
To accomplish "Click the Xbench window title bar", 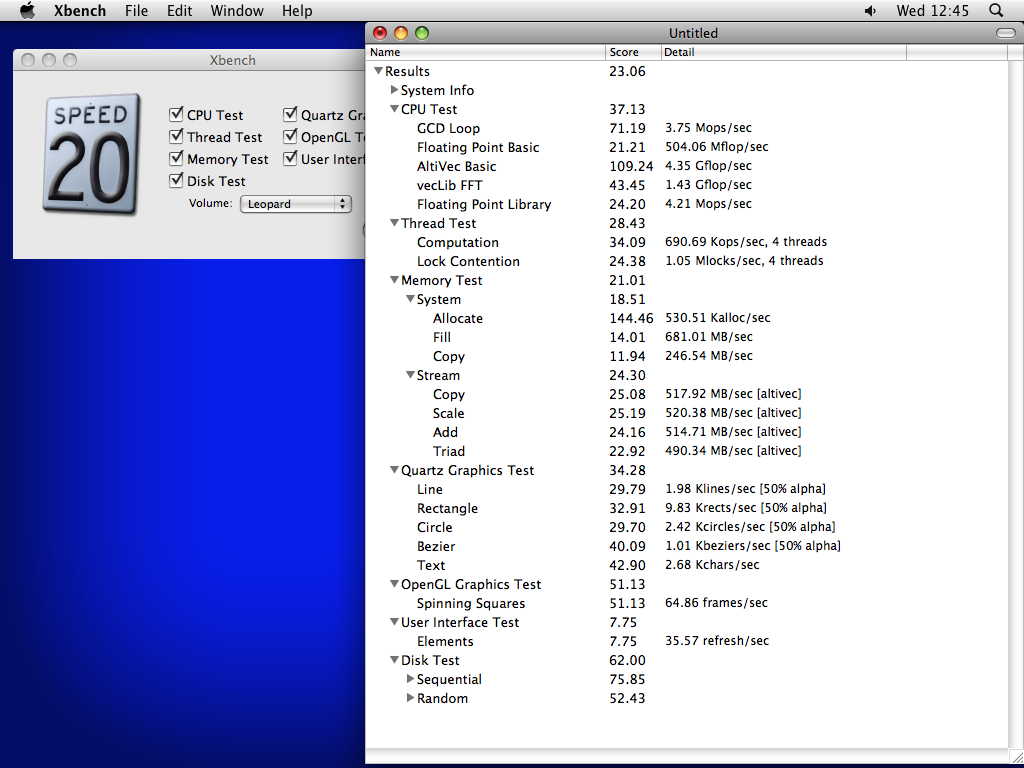I will (189, 60).
